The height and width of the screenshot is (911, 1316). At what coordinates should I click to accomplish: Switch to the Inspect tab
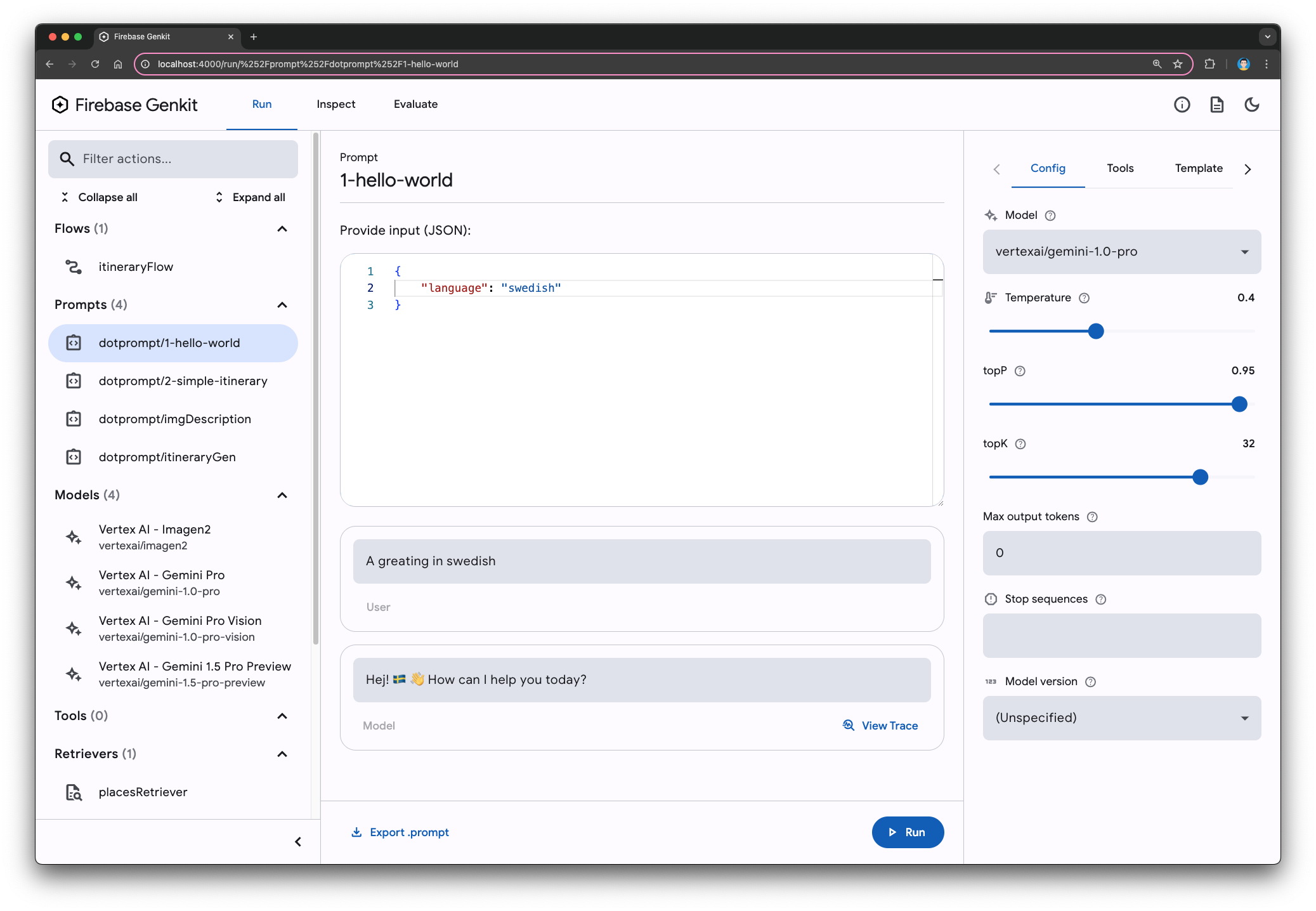click(x=335, y=104)
